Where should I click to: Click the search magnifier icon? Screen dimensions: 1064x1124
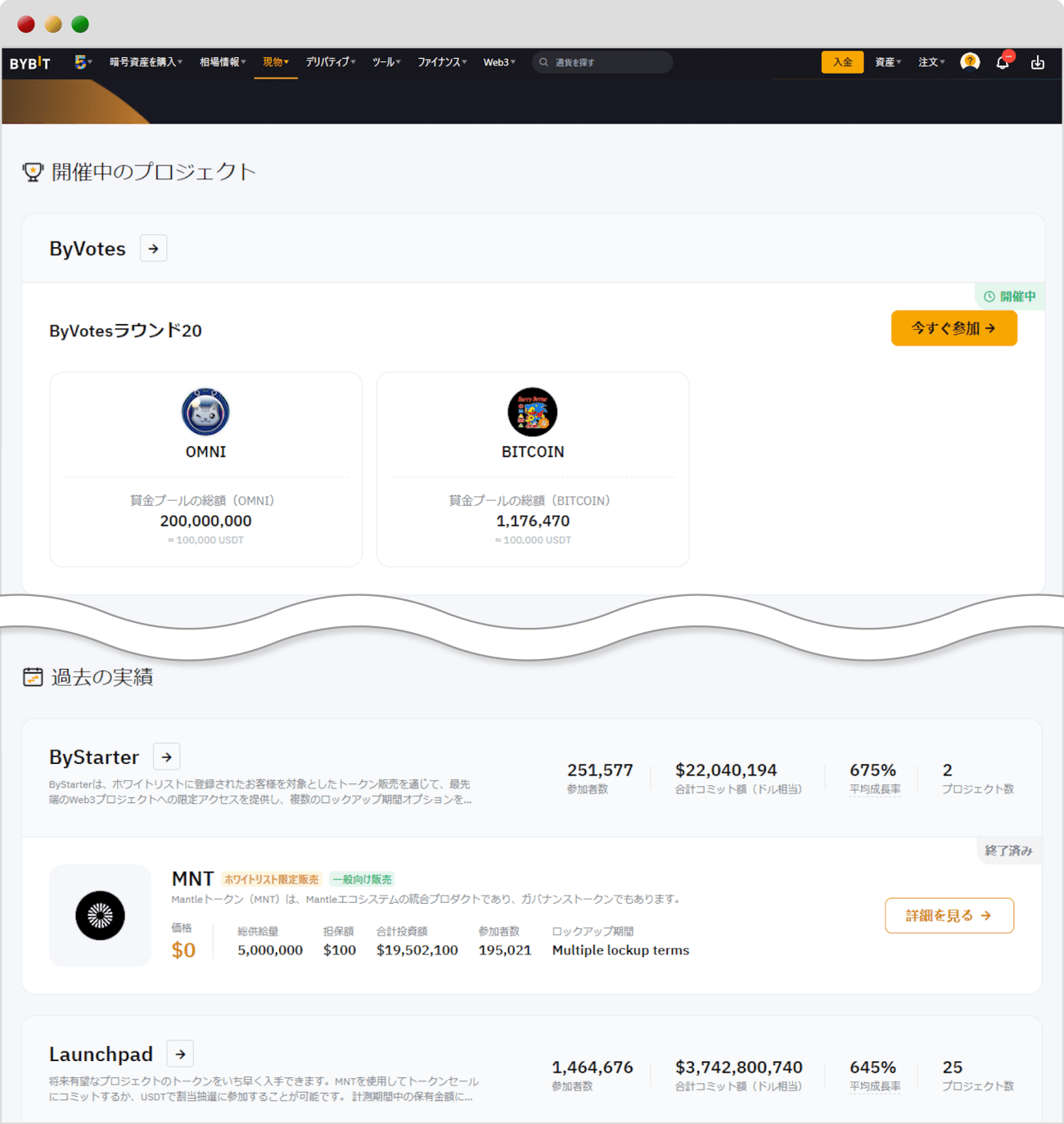[543, 62]
